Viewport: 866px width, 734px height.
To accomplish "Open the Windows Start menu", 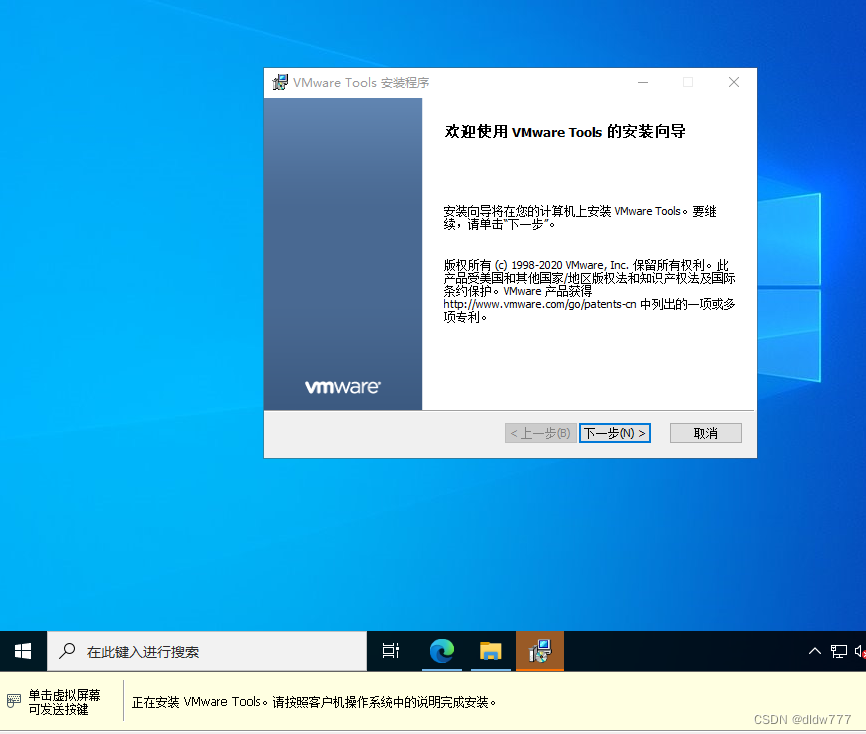I will 23,651.
